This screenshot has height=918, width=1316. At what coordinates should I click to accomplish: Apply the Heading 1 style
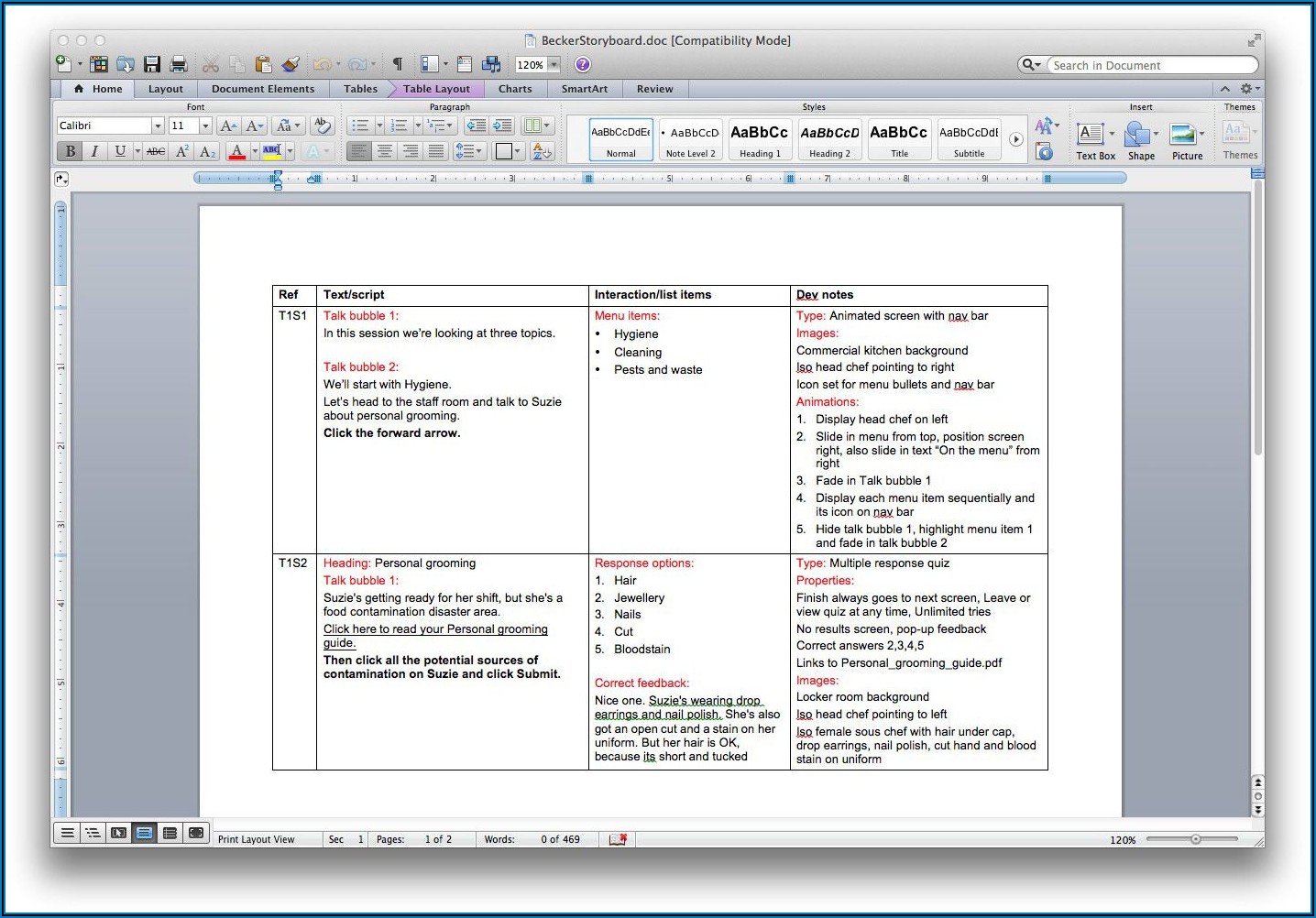pyautogui.click(x=760, y=139)
